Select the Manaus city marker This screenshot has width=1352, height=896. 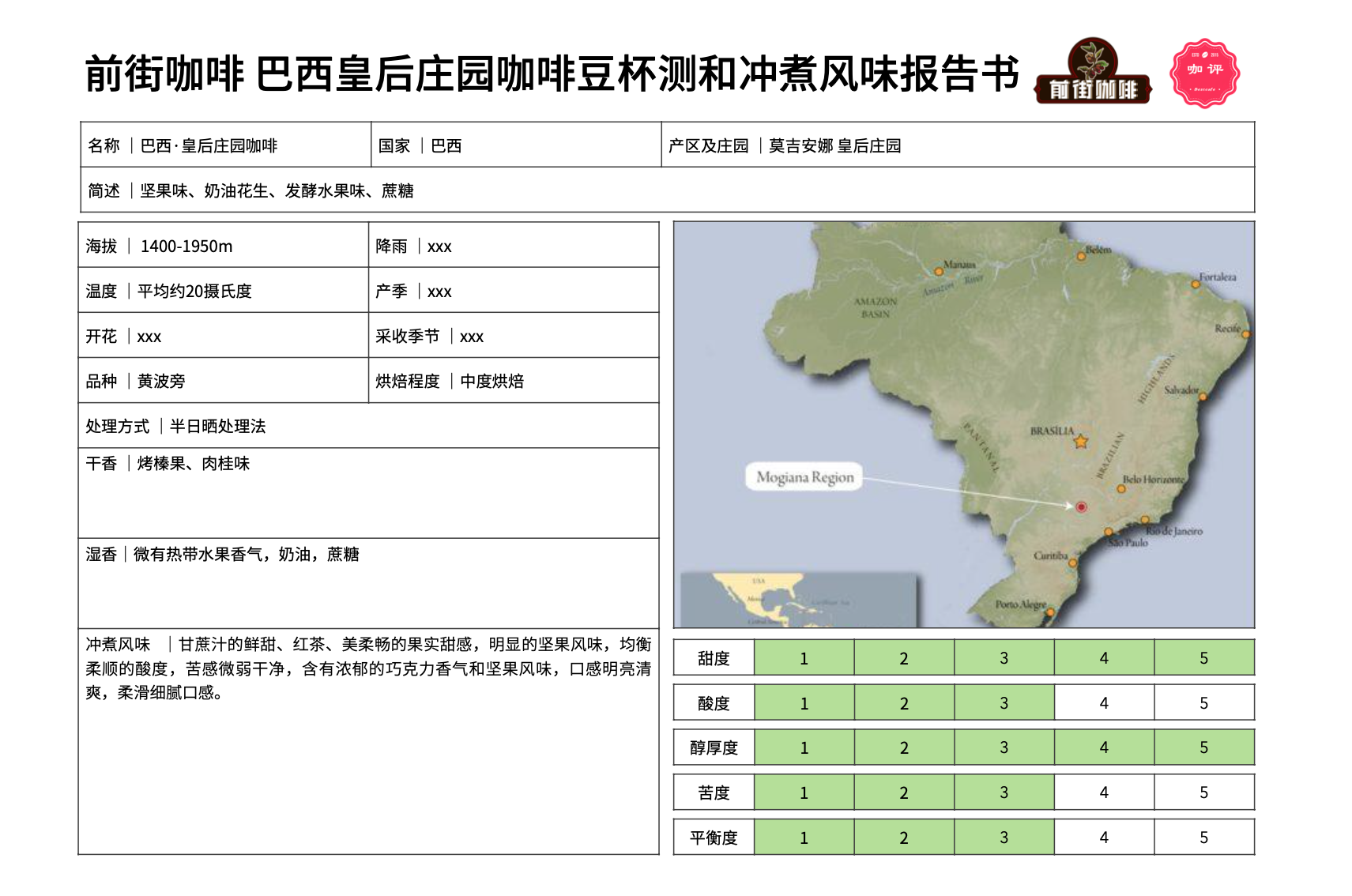(x=939, y=271)
